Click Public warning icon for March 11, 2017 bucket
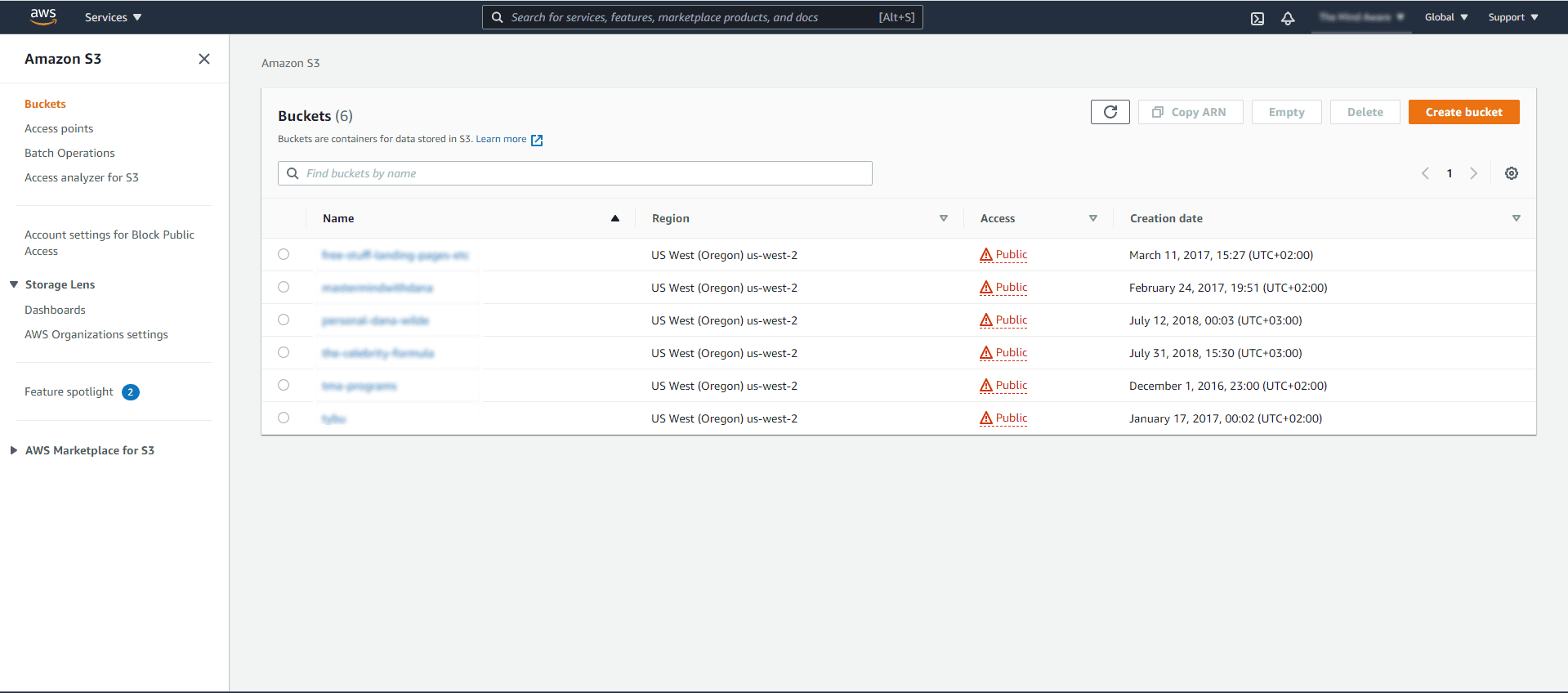The width and height of the screenshot is (1568, 693). pyautogui.click(x=986, y=255)
